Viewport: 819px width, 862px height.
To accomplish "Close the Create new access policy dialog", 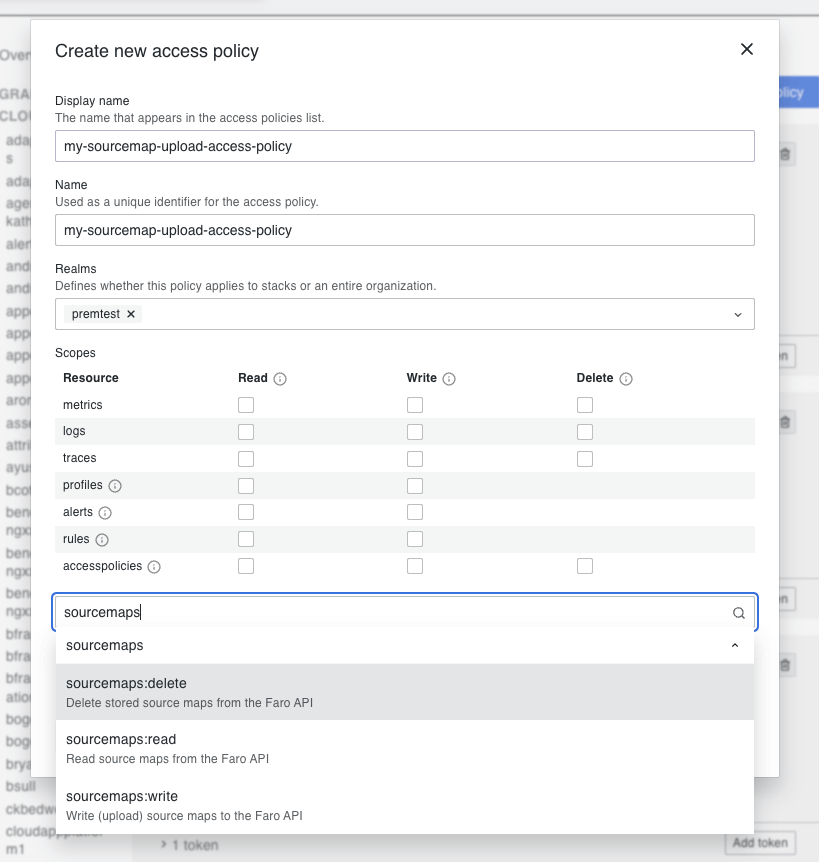I will coord(746,50).
